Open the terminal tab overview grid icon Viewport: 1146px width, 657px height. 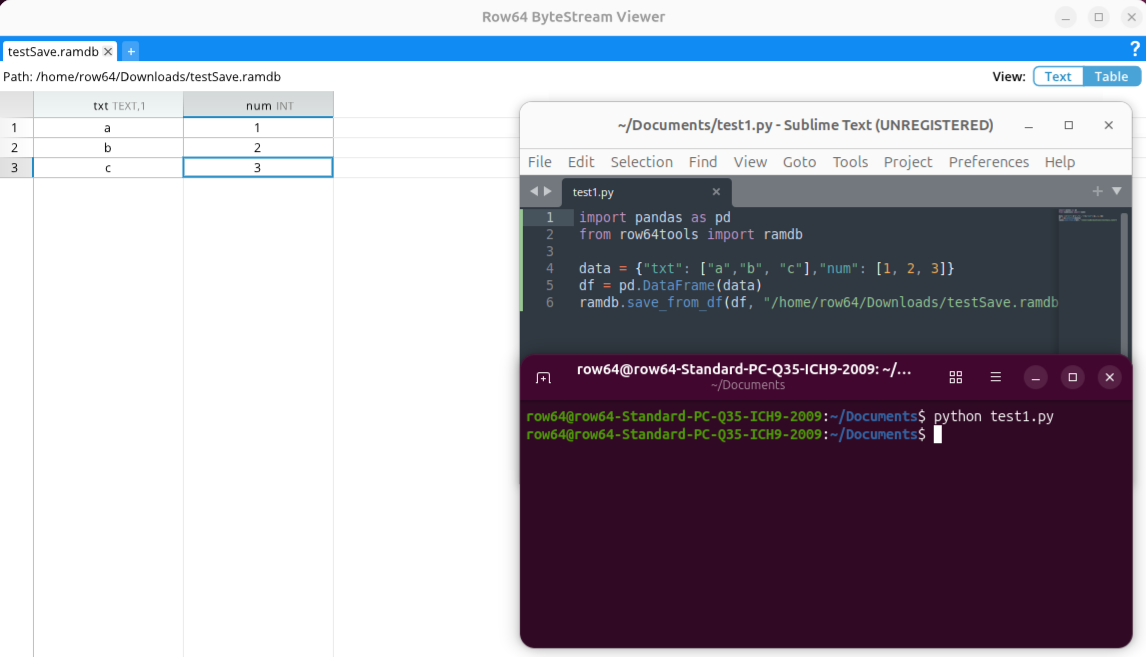point(955,377)
